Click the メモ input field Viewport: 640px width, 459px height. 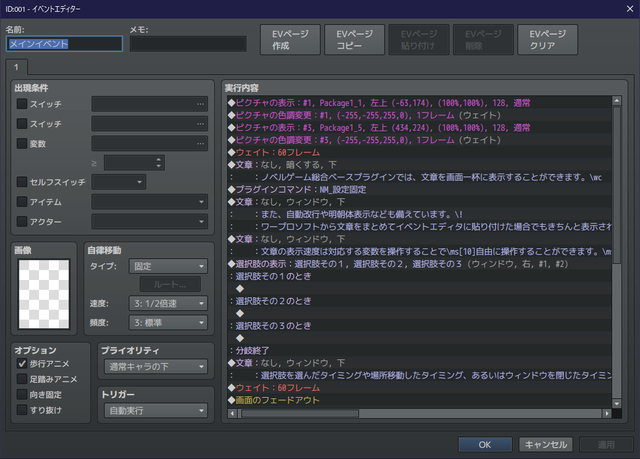click(x=188, y=44)
